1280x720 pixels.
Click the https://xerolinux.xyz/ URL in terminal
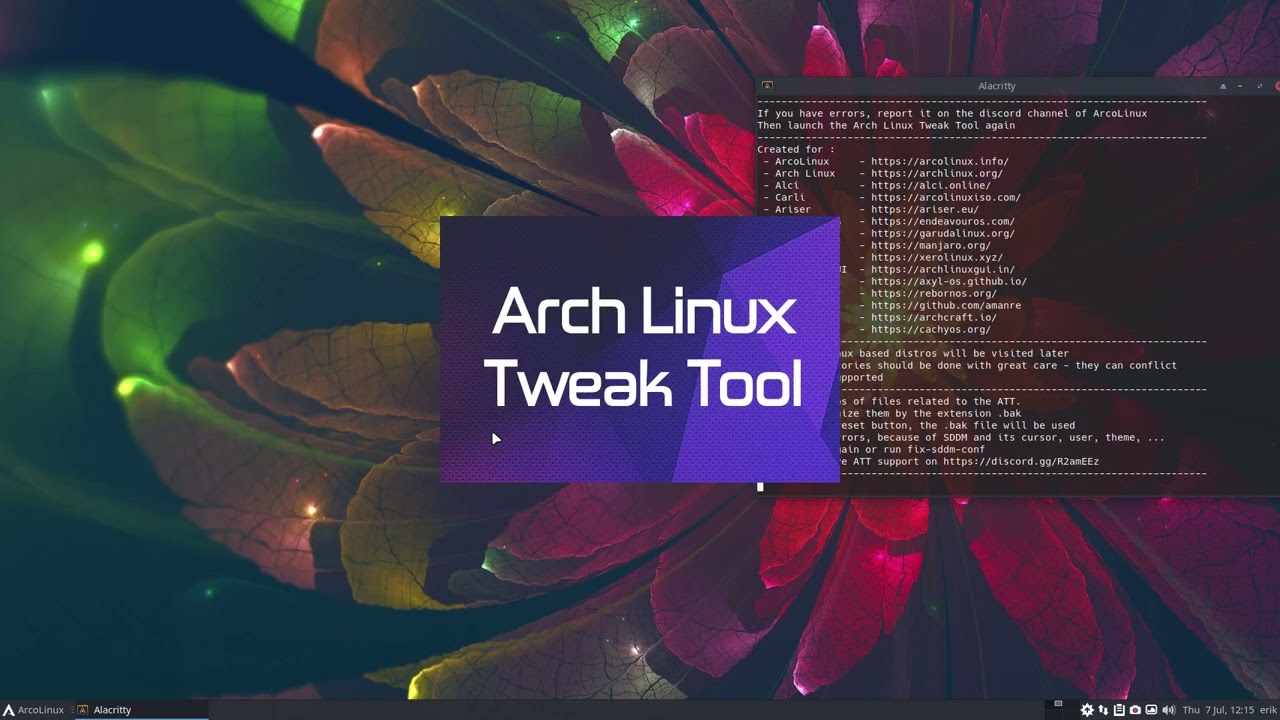(x=937, y=258)
